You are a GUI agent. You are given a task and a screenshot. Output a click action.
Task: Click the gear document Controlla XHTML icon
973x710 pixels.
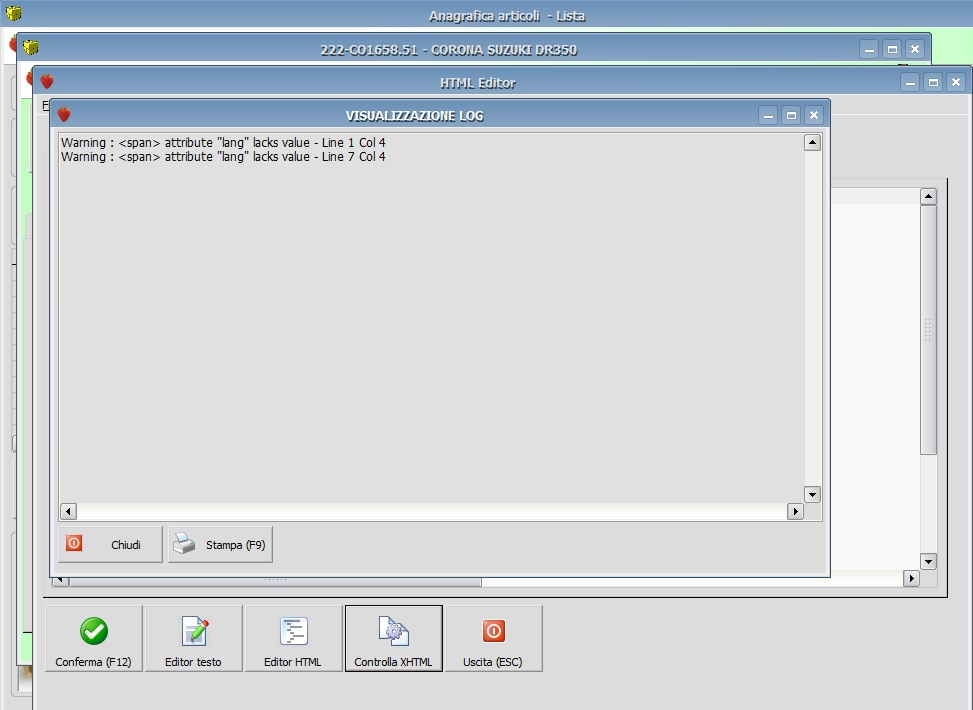click(393, 631)
